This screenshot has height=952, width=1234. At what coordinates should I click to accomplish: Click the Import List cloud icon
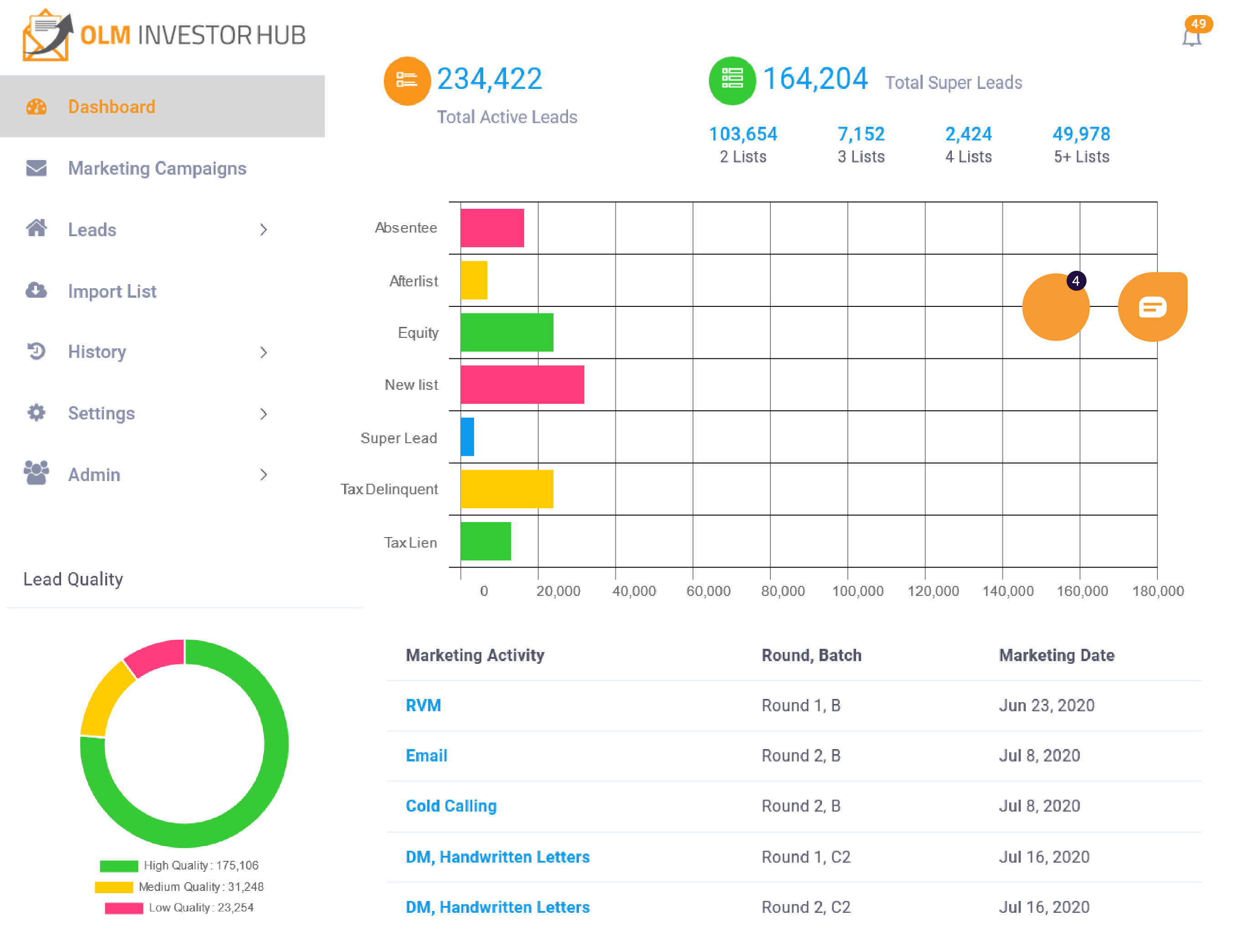(37, 291)
